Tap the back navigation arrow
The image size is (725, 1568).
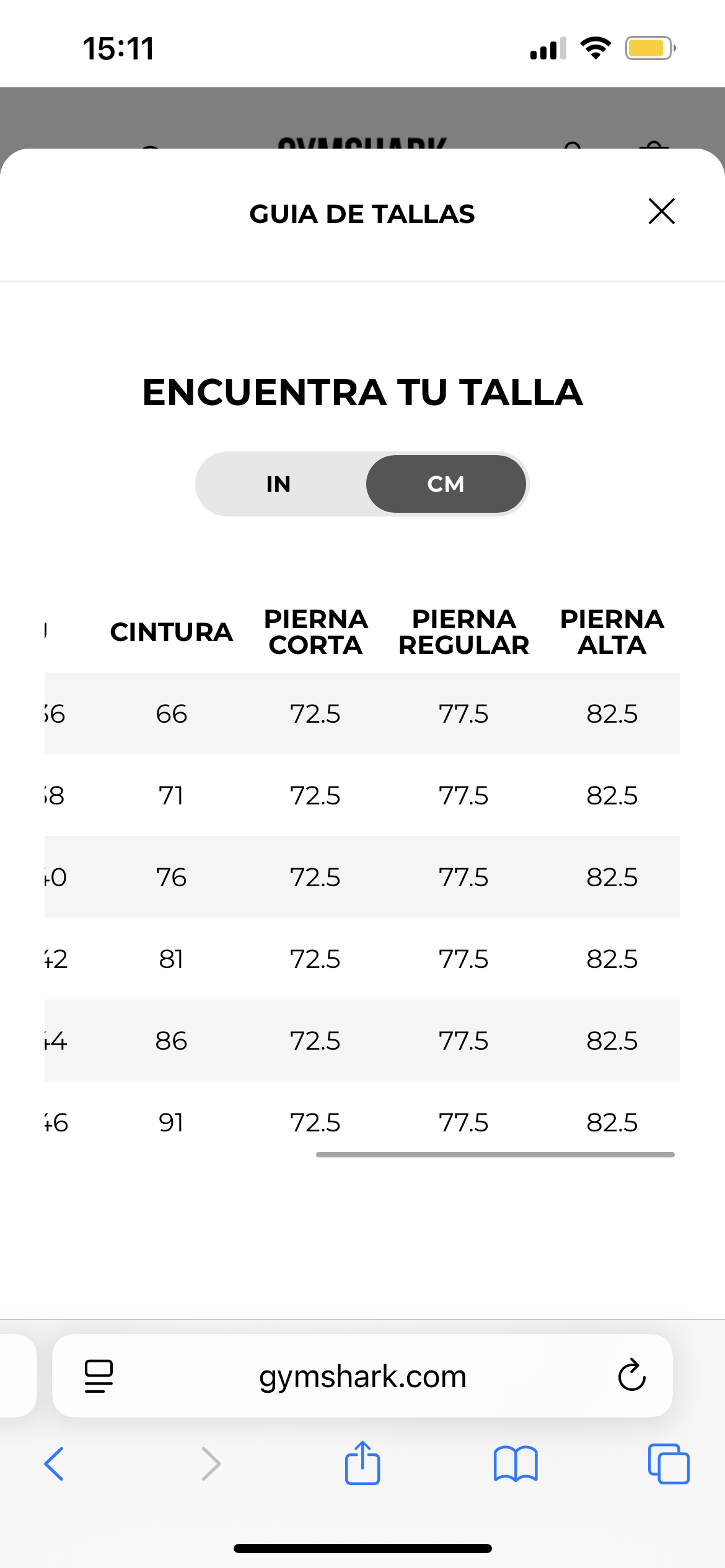point(53,1464)
